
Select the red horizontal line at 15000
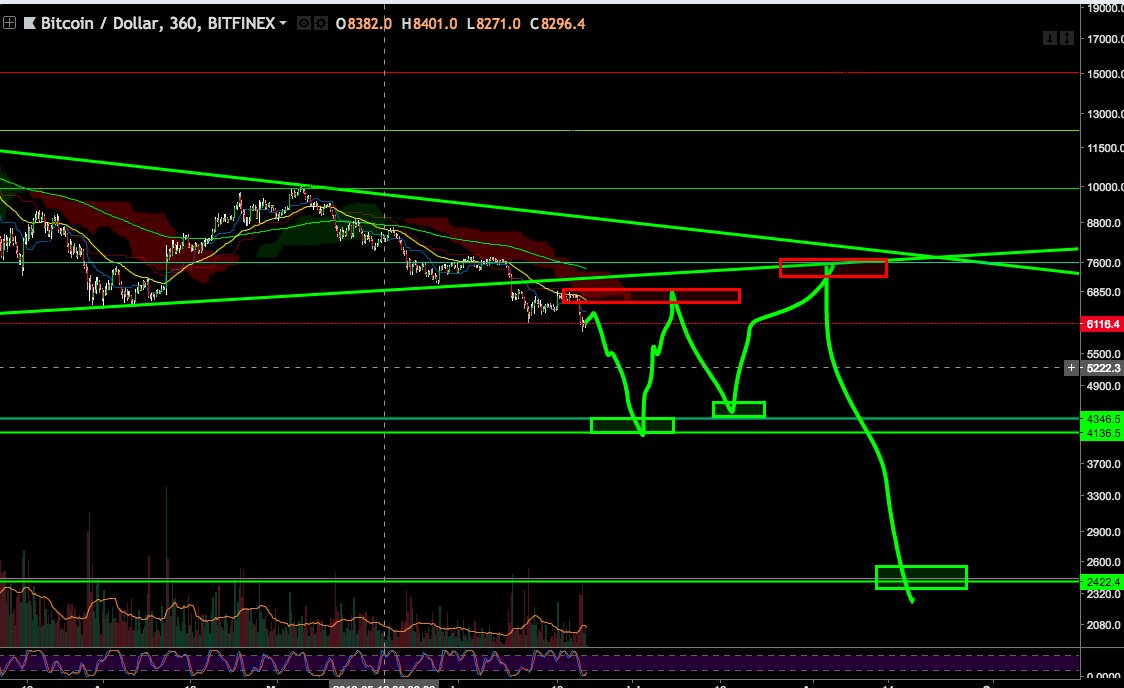539,72
